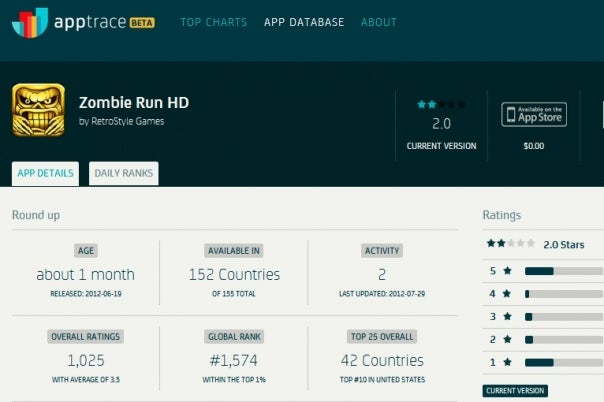Click the OVERALL RATINGS label badge

point(86,337)
